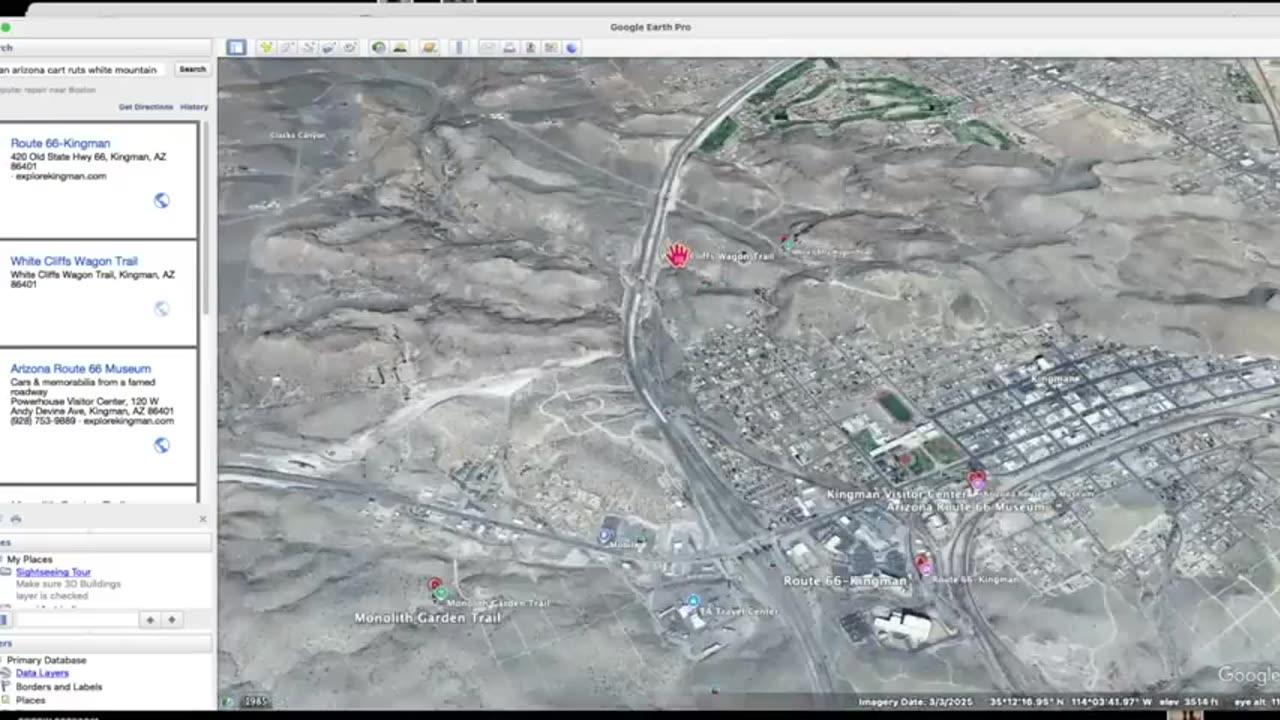Add an image overlay from the toolbar
The image size is (1280, 720).
pos(329,47)
